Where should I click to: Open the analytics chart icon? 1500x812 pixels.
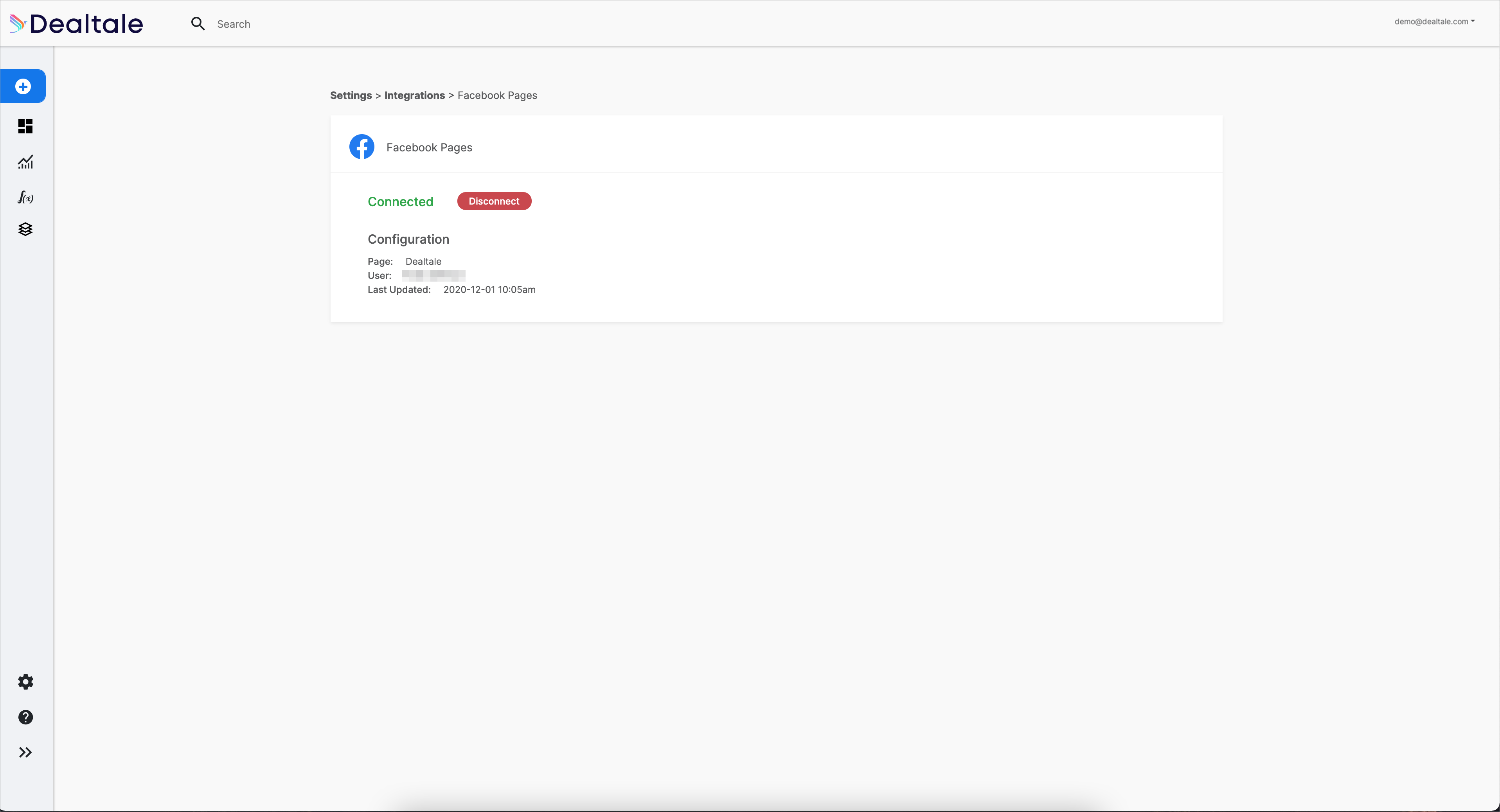click(x=25, y=162)
